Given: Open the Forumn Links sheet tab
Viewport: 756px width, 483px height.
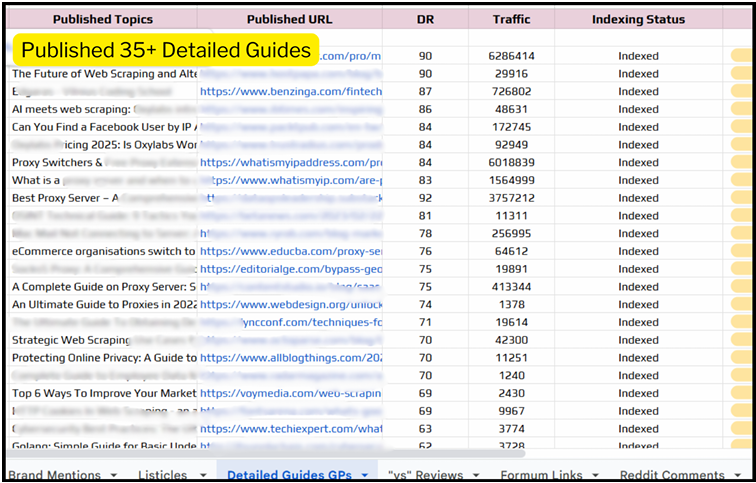Looking at the screenshot, I should 541,474.
